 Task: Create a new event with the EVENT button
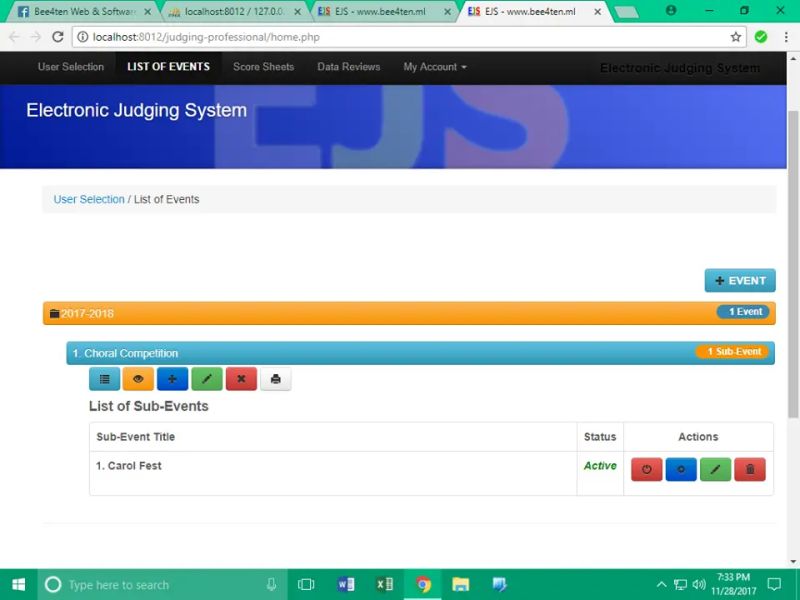click(x=740, y=280)
